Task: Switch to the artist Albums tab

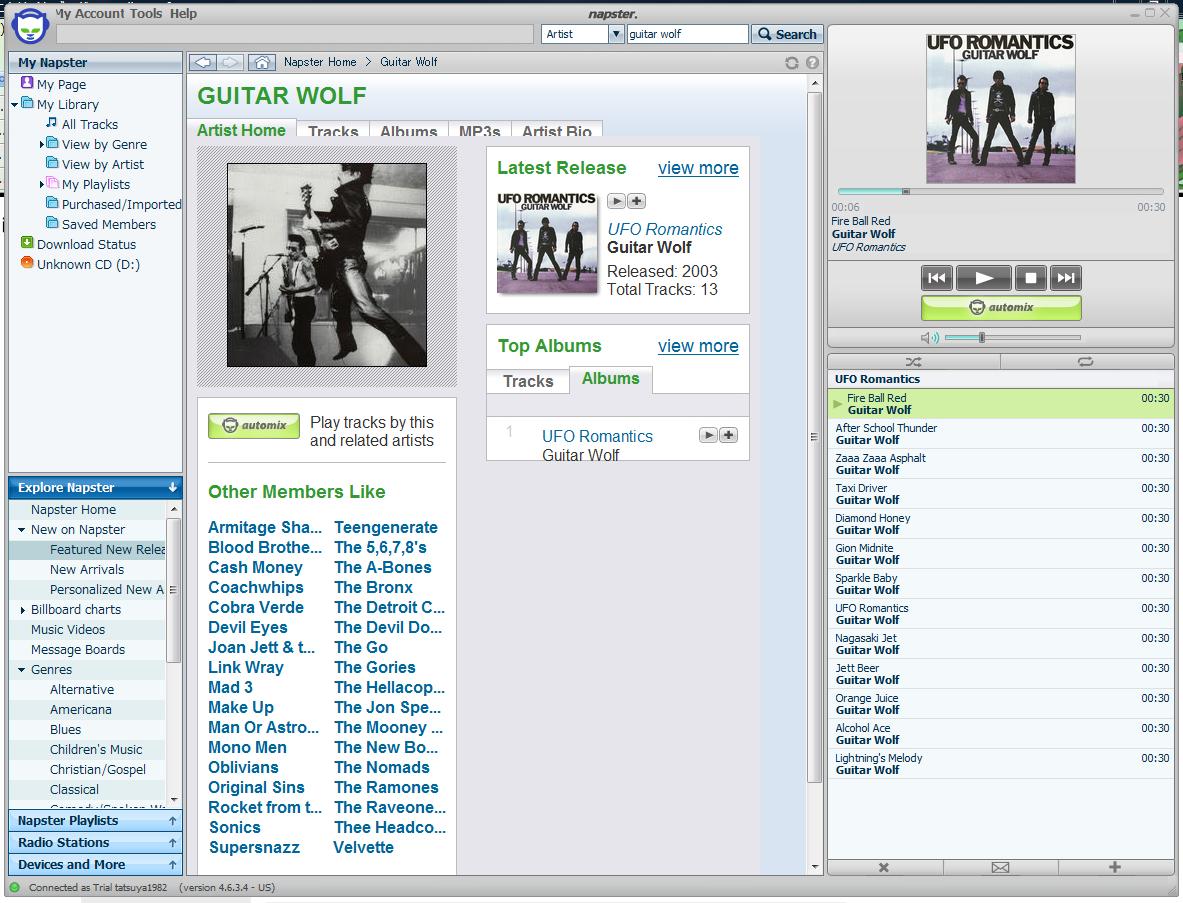Action: click(x=408, y=131)
